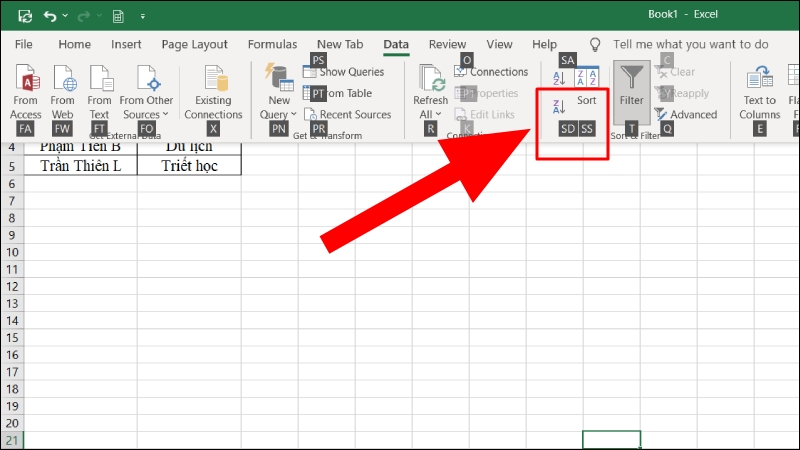Click the large Sort dialog icon
The image size is (800, 450).
click(x=586, y=77)
